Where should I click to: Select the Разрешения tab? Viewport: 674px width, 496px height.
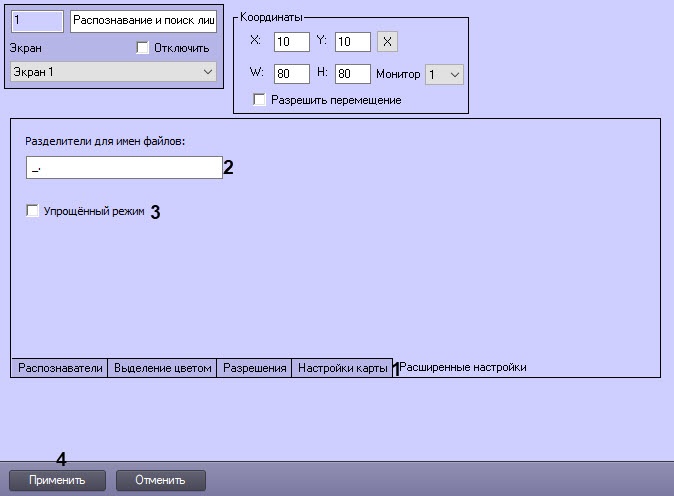point(254,368)
